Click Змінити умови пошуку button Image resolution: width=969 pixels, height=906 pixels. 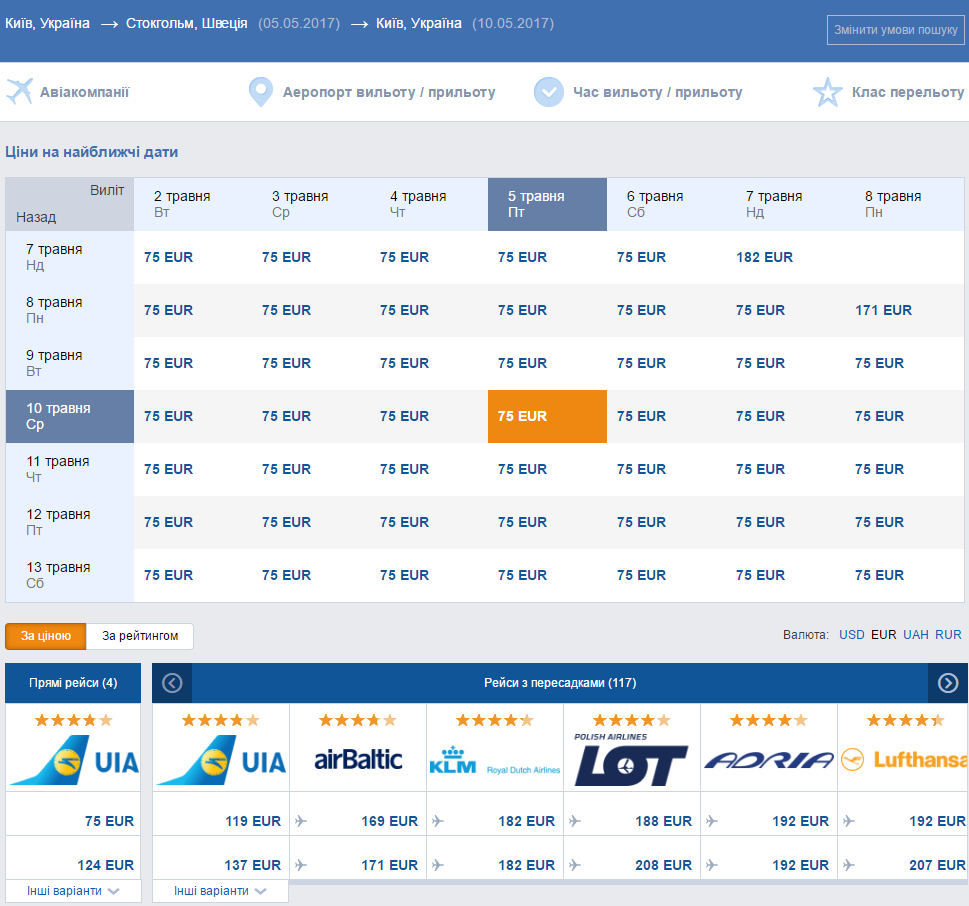click(x=895, y=30)
